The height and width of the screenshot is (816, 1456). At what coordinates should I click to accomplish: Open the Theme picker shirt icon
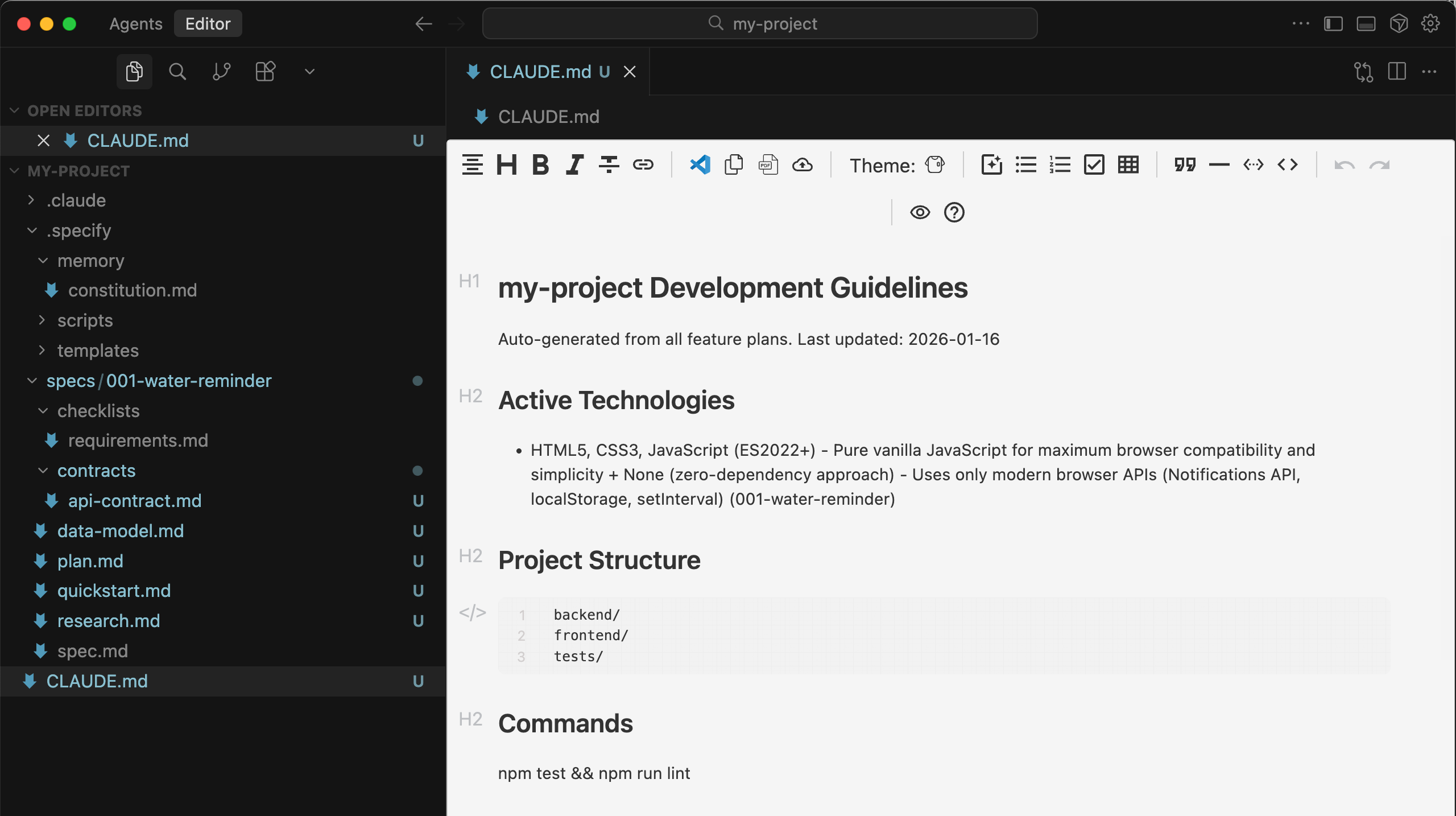tap(934, 165)
